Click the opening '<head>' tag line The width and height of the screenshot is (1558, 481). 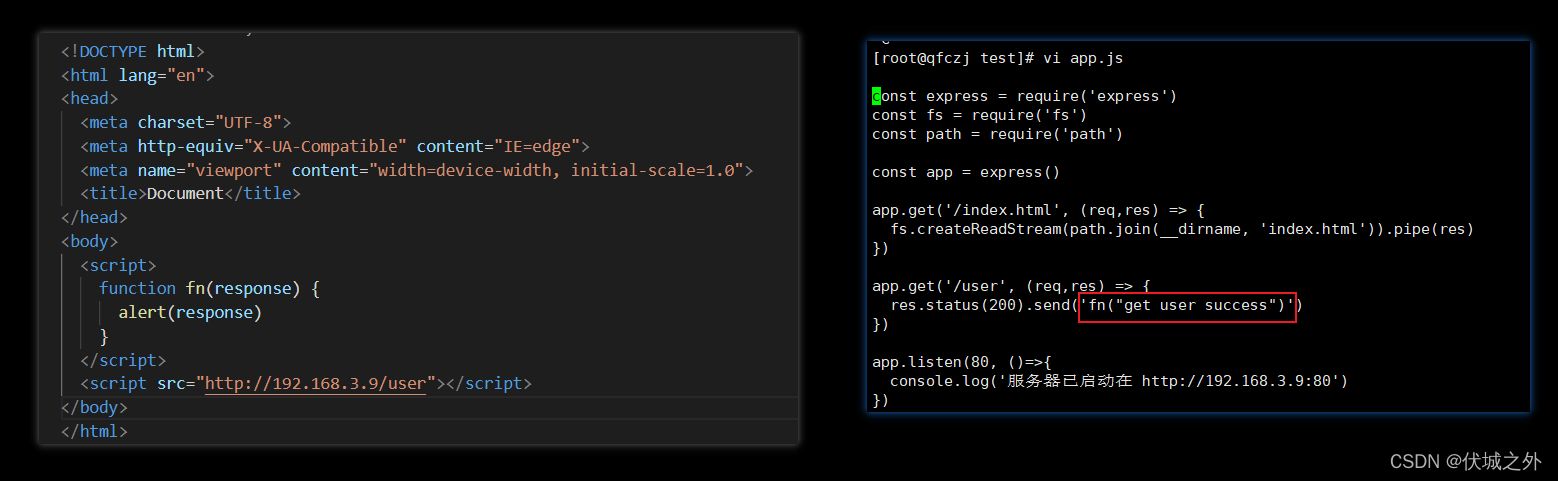[x=90, y=99]
